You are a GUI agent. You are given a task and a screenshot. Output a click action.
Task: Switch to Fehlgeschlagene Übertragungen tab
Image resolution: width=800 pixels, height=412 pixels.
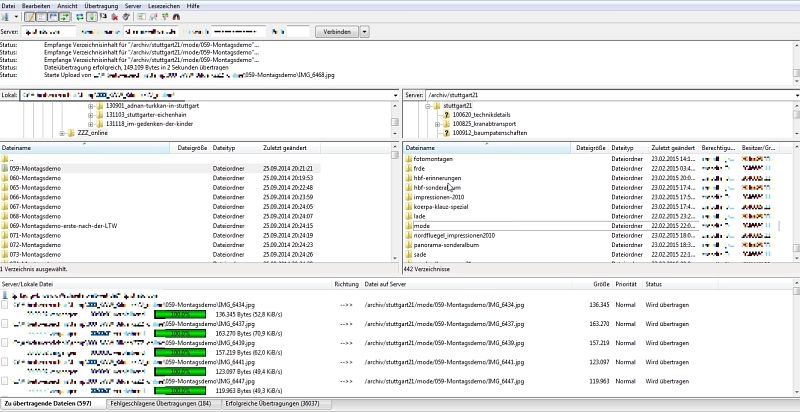tap(160, 402)
